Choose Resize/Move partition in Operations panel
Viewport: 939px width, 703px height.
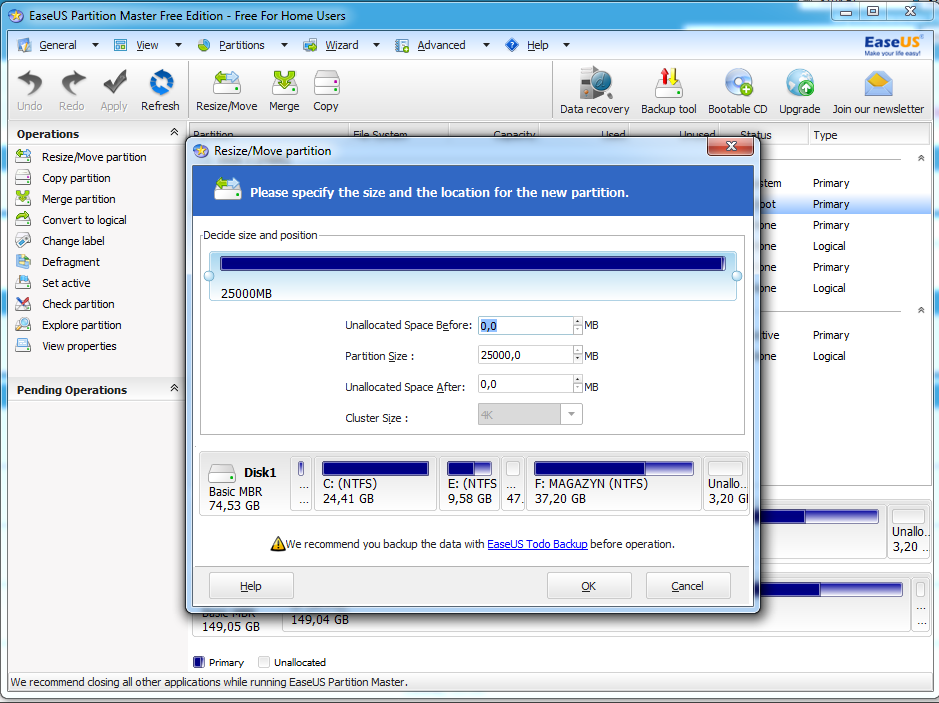click(94, 157)
